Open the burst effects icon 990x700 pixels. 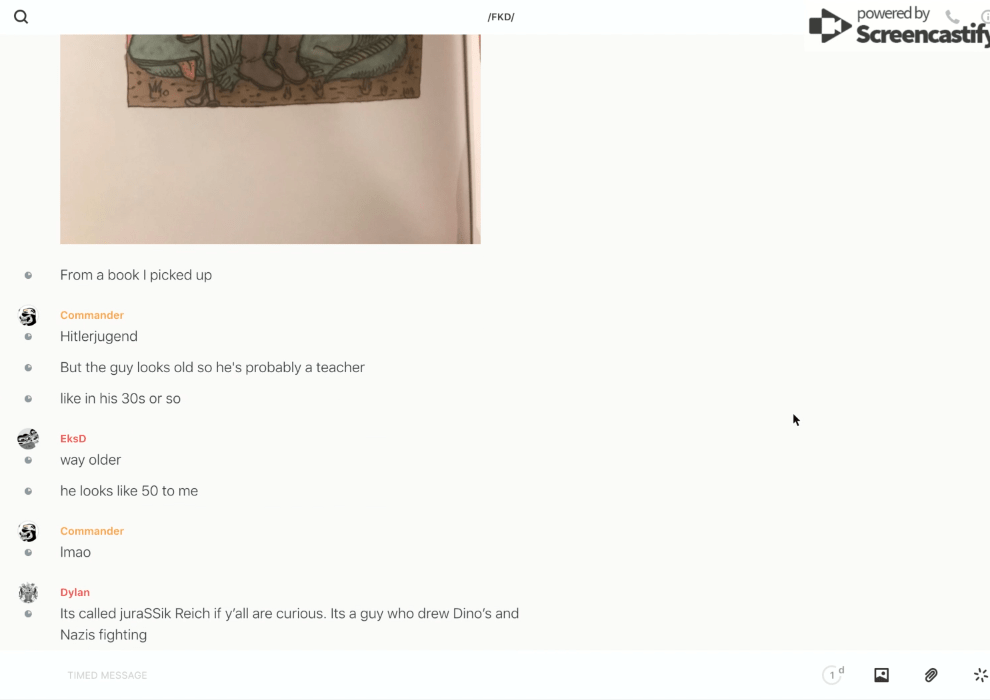[x=981, y=675]
